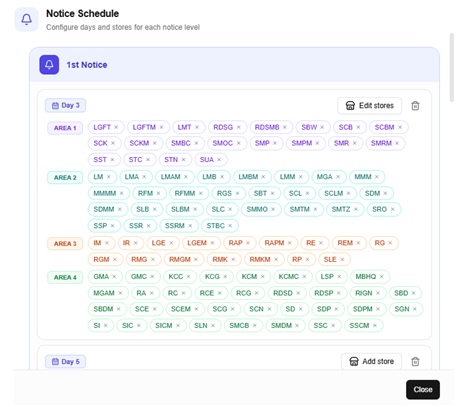Close the Notice Schedule dialog
The image size is (458, 407).
click(x=423, y=389)
